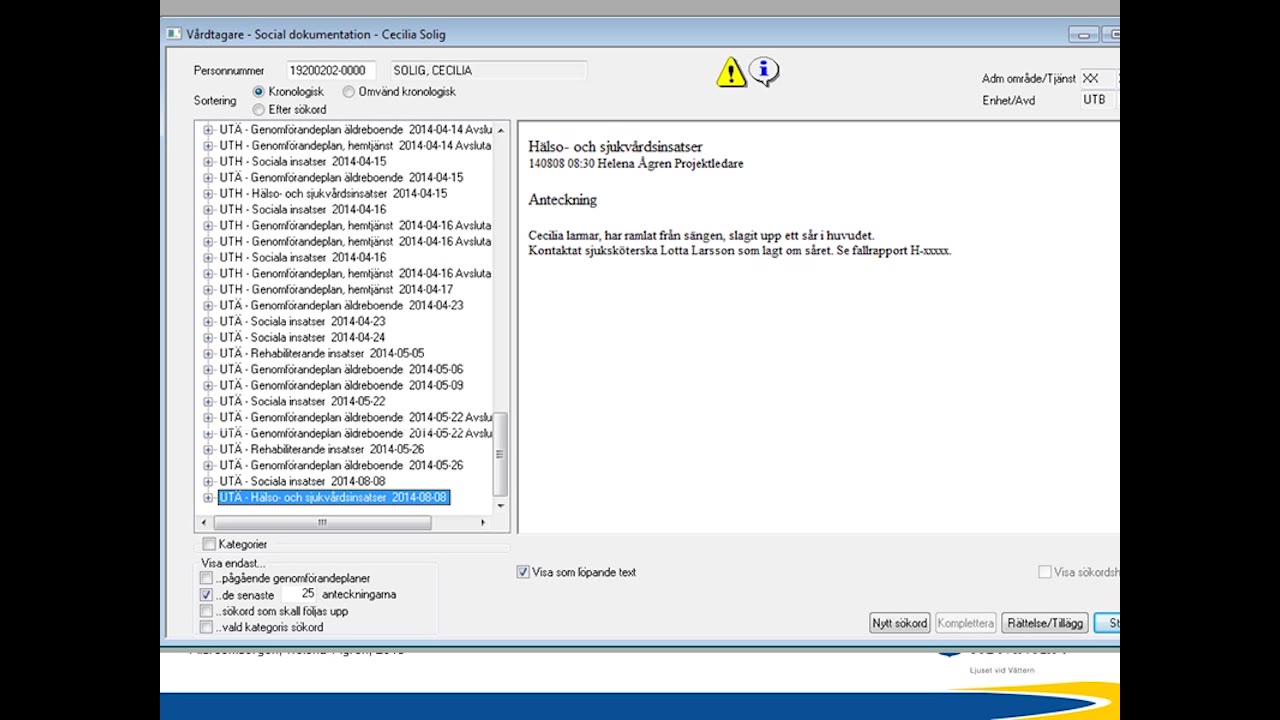Select Omvänd kronologisk sorting option

click(x=349, y=92)
